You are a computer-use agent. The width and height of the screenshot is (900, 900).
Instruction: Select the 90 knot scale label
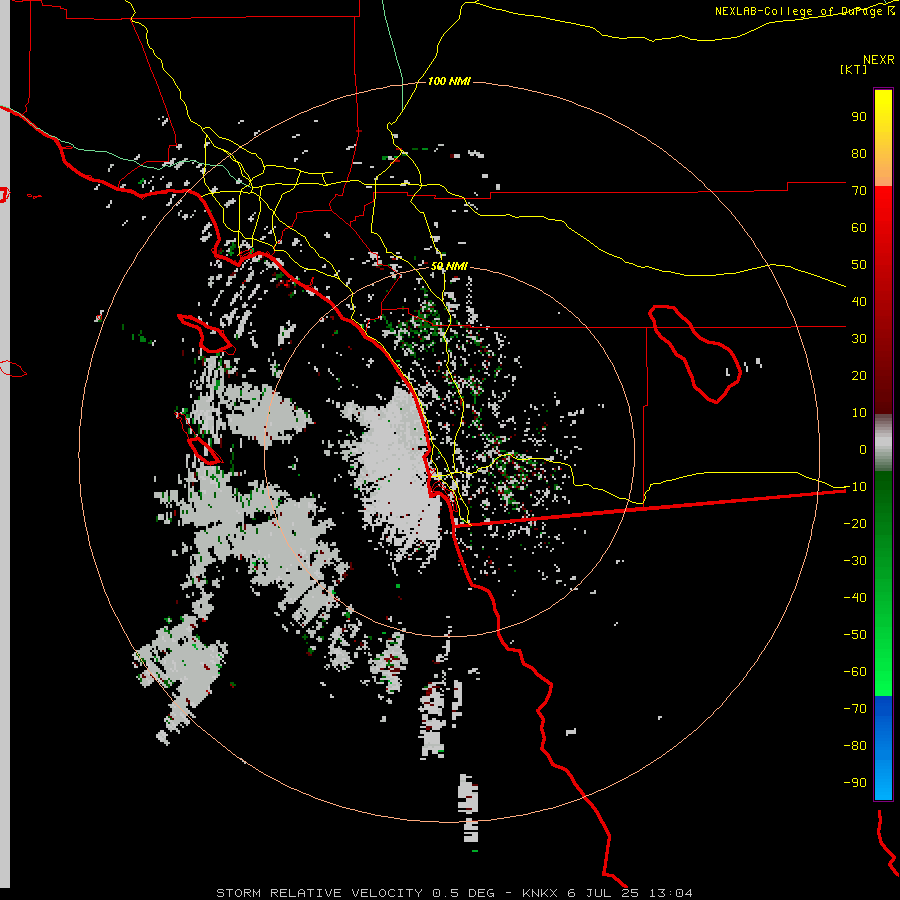click(x=859, y=117)
